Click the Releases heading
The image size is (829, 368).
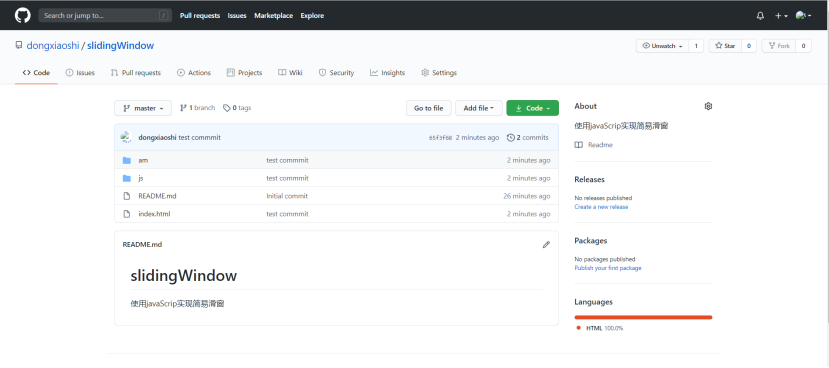pyautogui.click(x=589, y=180)
